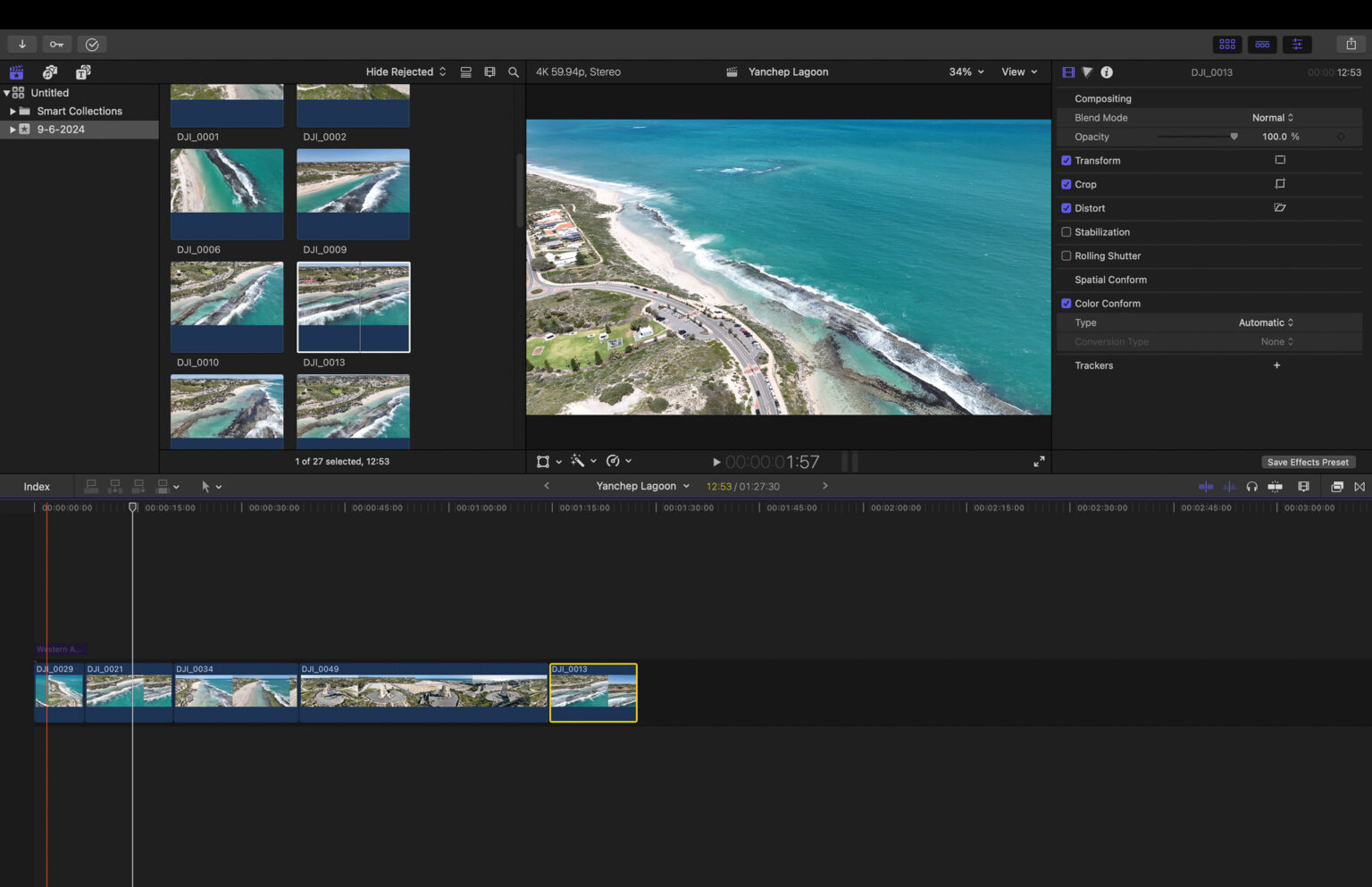1372x887 pixels.
Task: Open the Photos and Audio sidebar
Action: coord(49,71)
